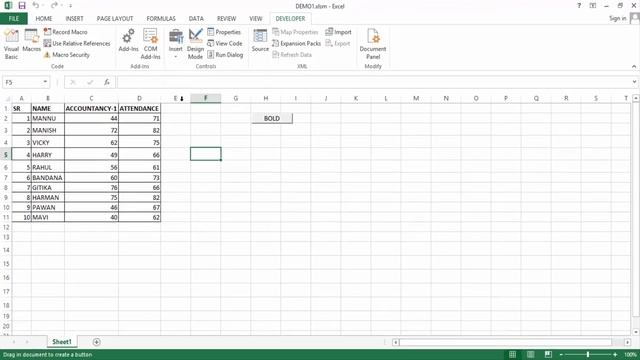Click View Code

pyautogui.click(x=225, y=43)
